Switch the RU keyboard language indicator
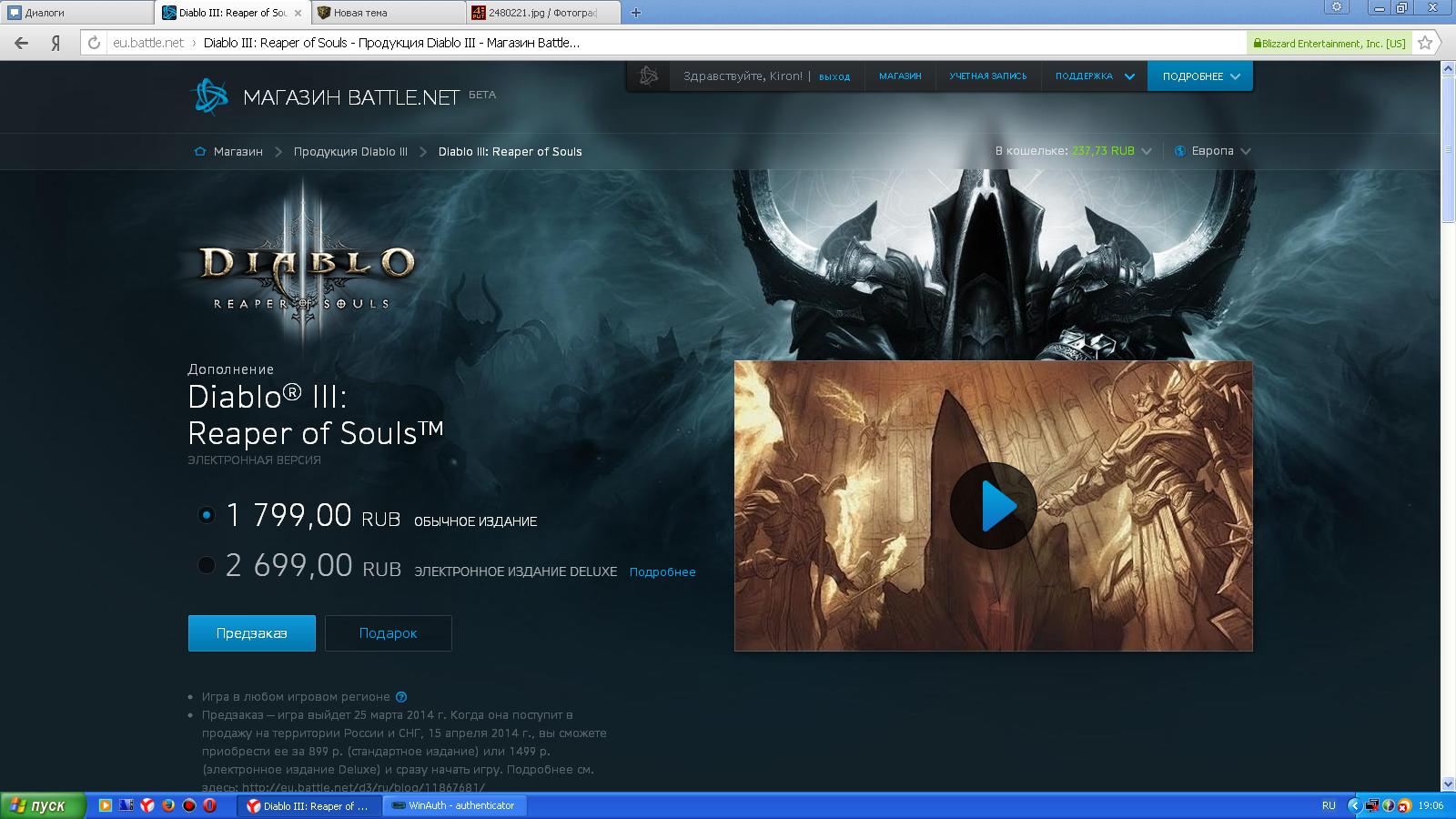 [x=1329, y=805]
